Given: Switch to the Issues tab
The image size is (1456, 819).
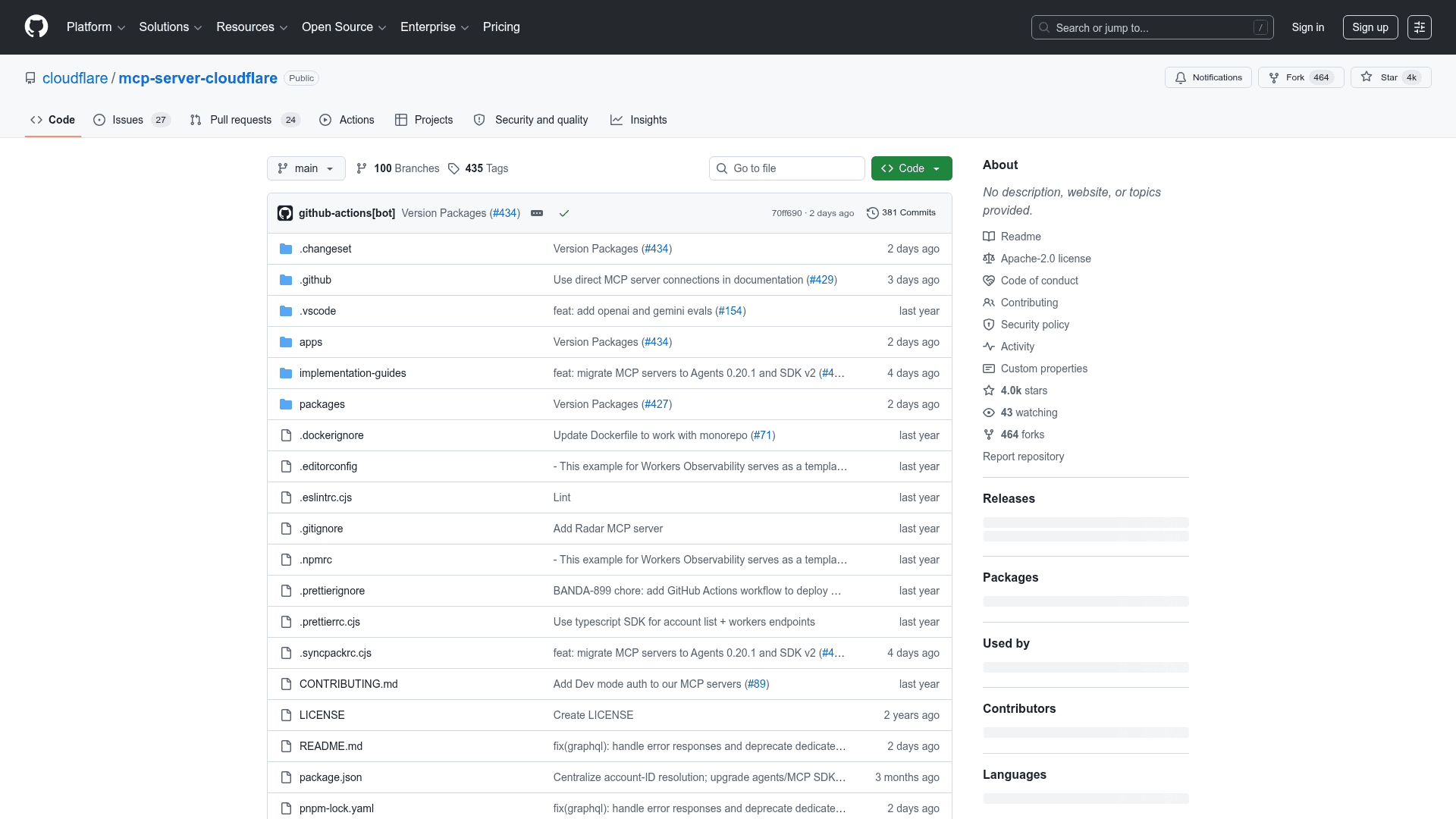Looking at the screenshot, I should coord(132,120).
